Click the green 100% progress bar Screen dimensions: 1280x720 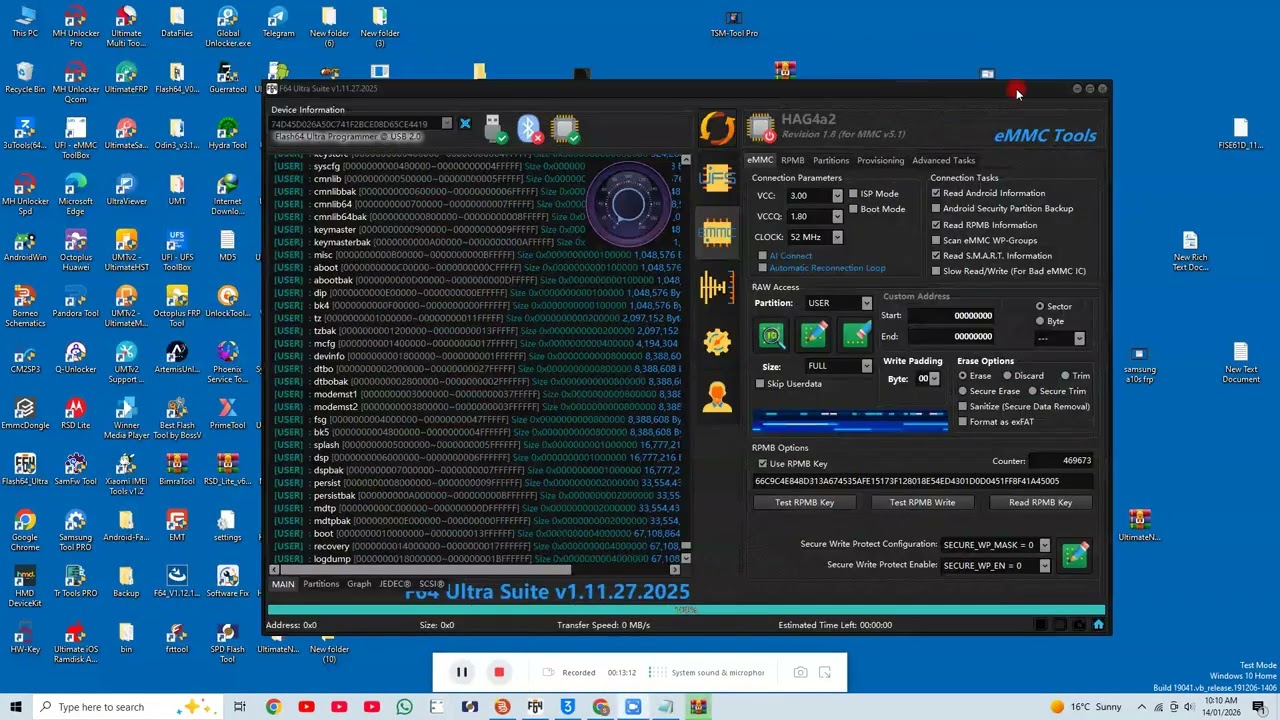tap(686, 610)
